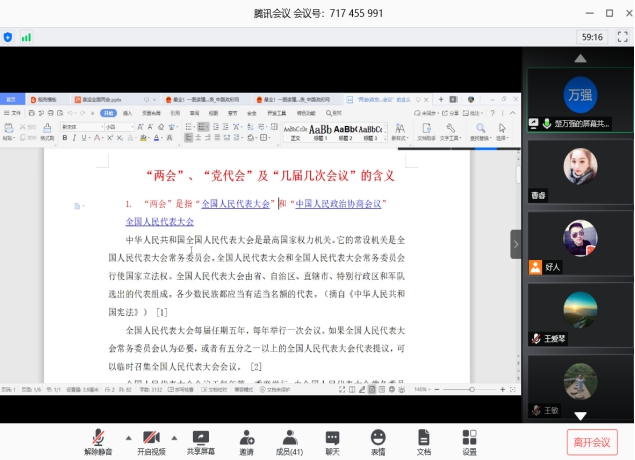Open the 表情 emoji reactions
This screenshot has height=460, width=635.
click(x=378, y=441)
